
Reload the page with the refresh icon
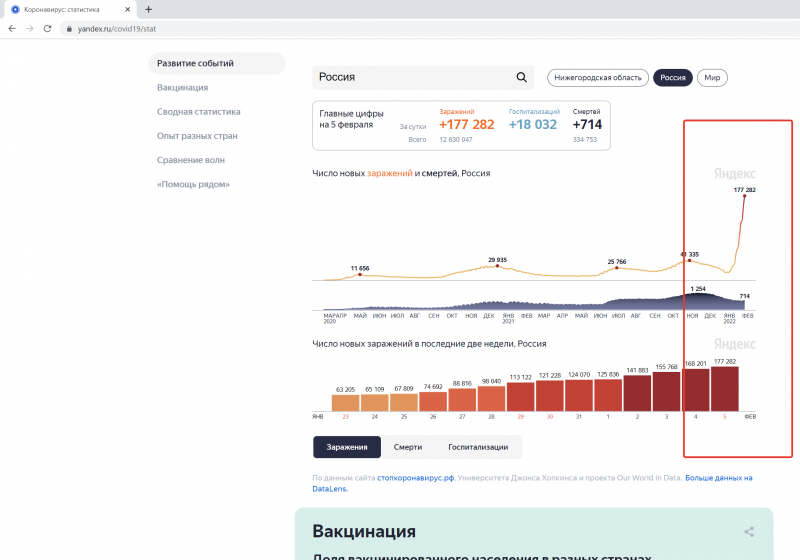[x=47, y=29]
